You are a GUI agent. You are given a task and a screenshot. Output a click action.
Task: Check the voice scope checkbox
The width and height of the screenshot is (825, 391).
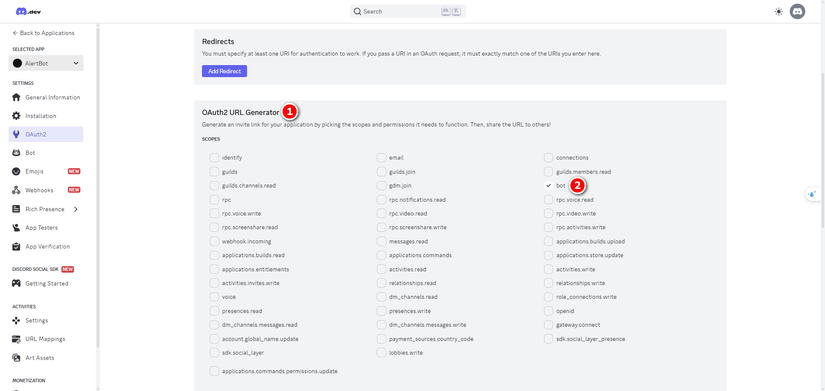point(214,297)
